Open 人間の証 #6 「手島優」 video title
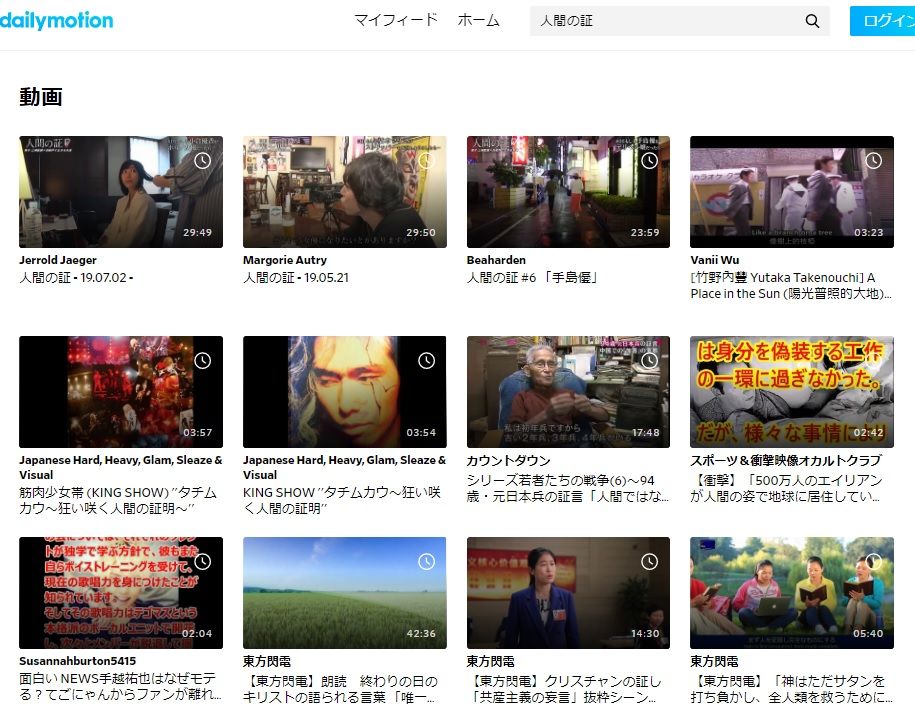 tap(532, 278)
